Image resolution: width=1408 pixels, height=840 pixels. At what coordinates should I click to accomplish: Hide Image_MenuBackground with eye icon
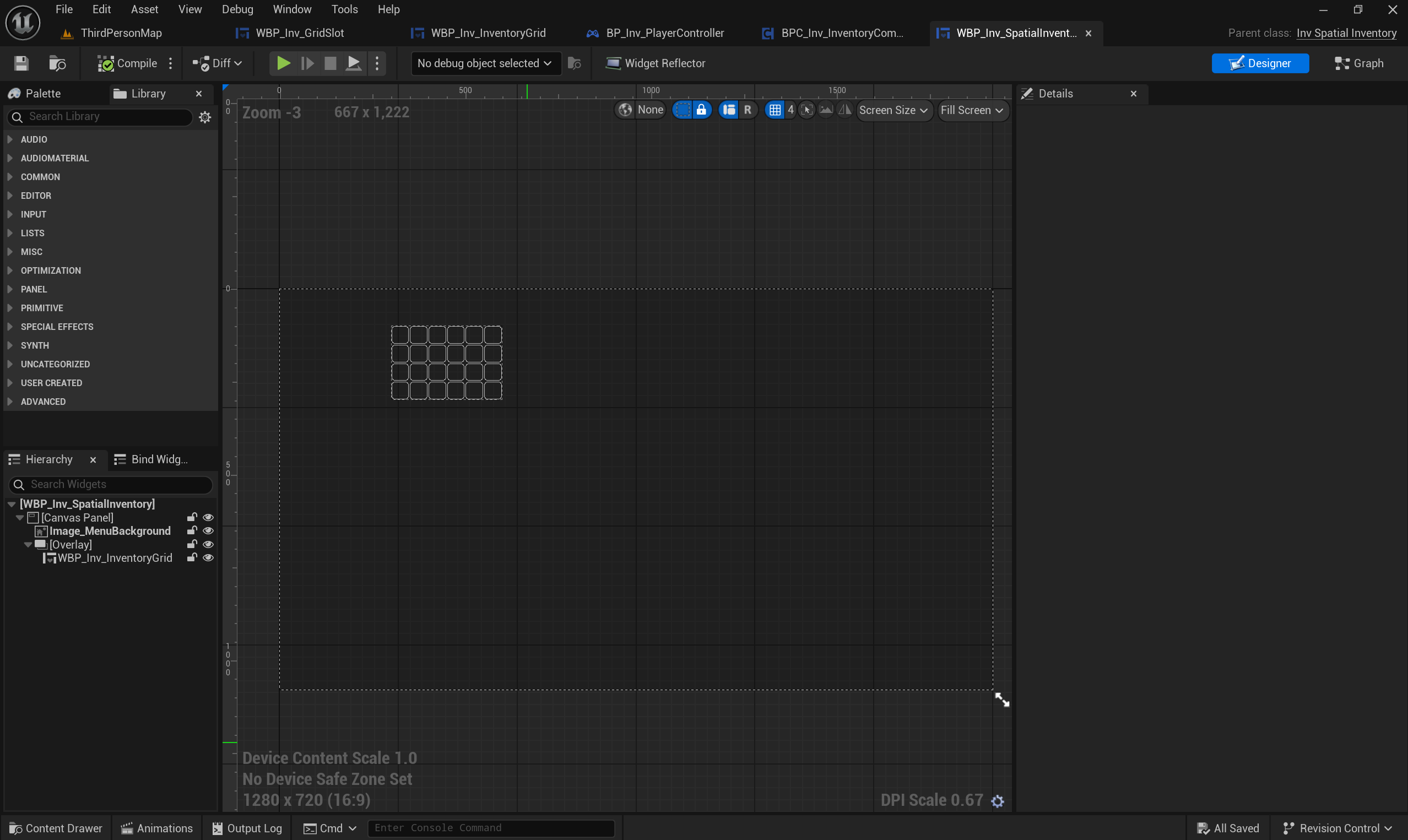click(208, 531)
